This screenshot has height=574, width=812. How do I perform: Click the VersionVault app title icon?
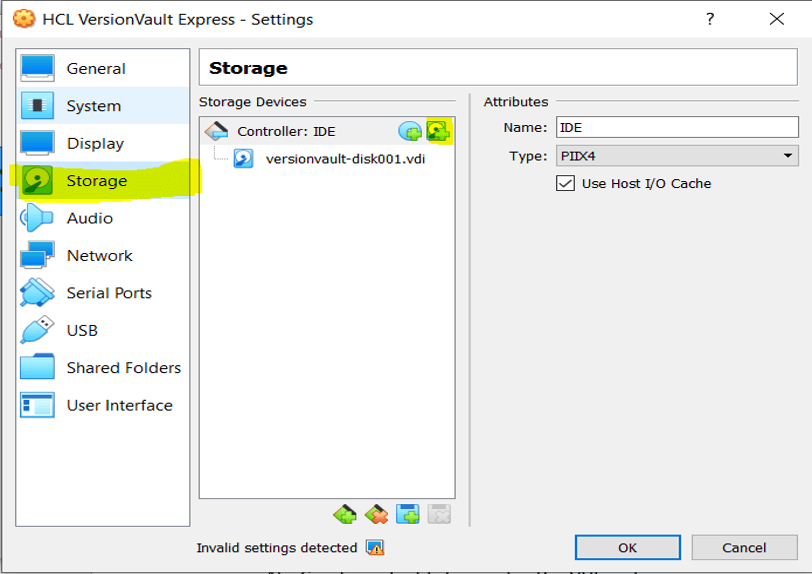click(x=24, y=19)
